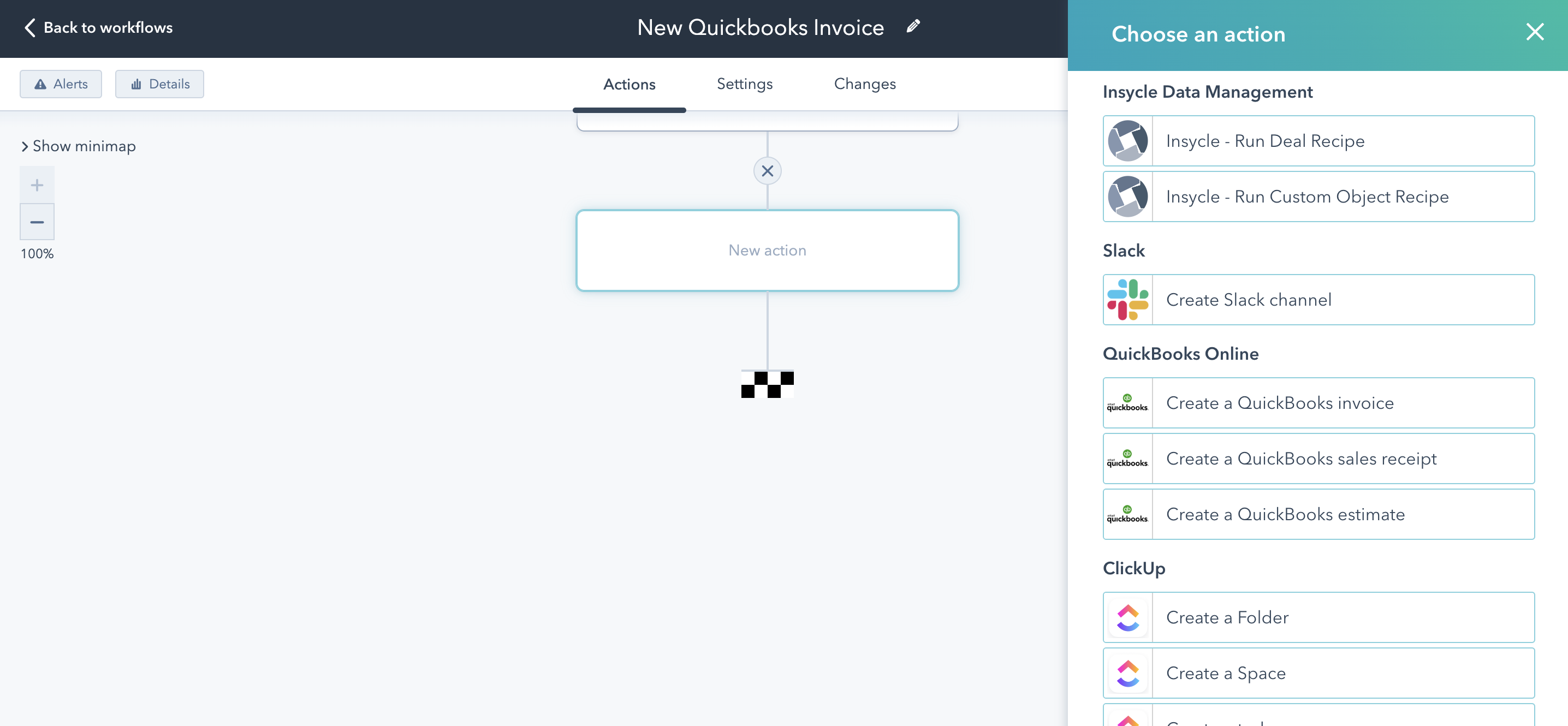The width and height of the screenshot is (1568, 726).
Task: Click the QuickBooks Create invoice icon
Action: (1128, 403)
